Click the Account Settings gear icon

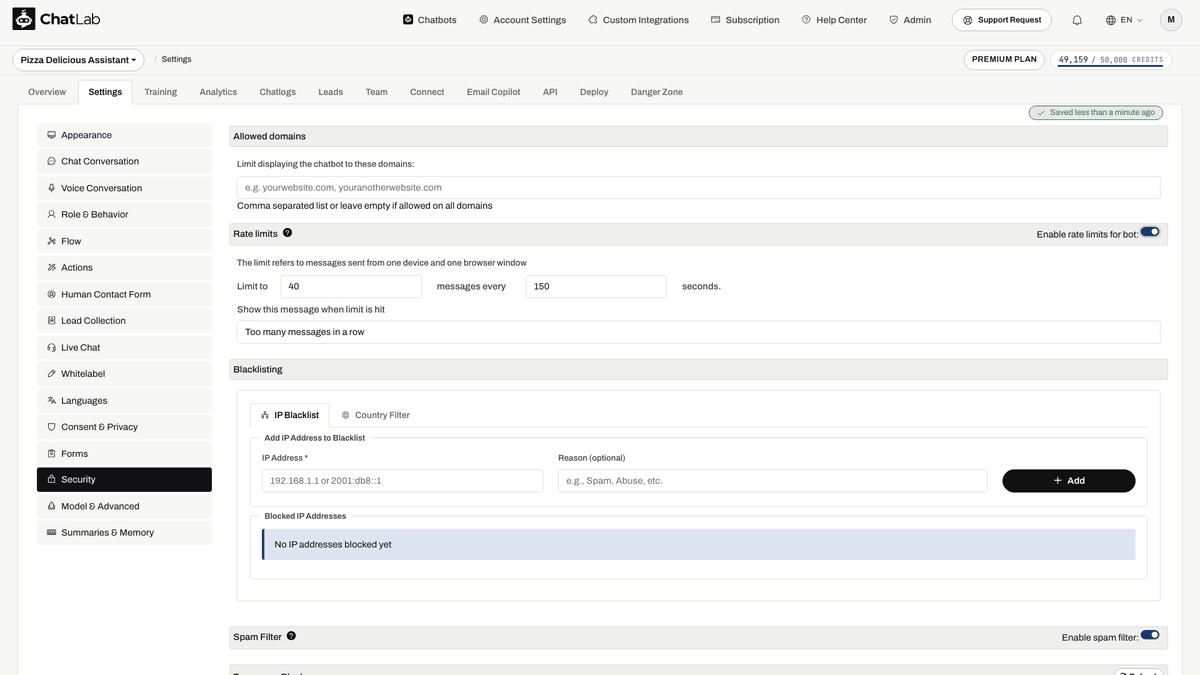[x=484, y=19]
